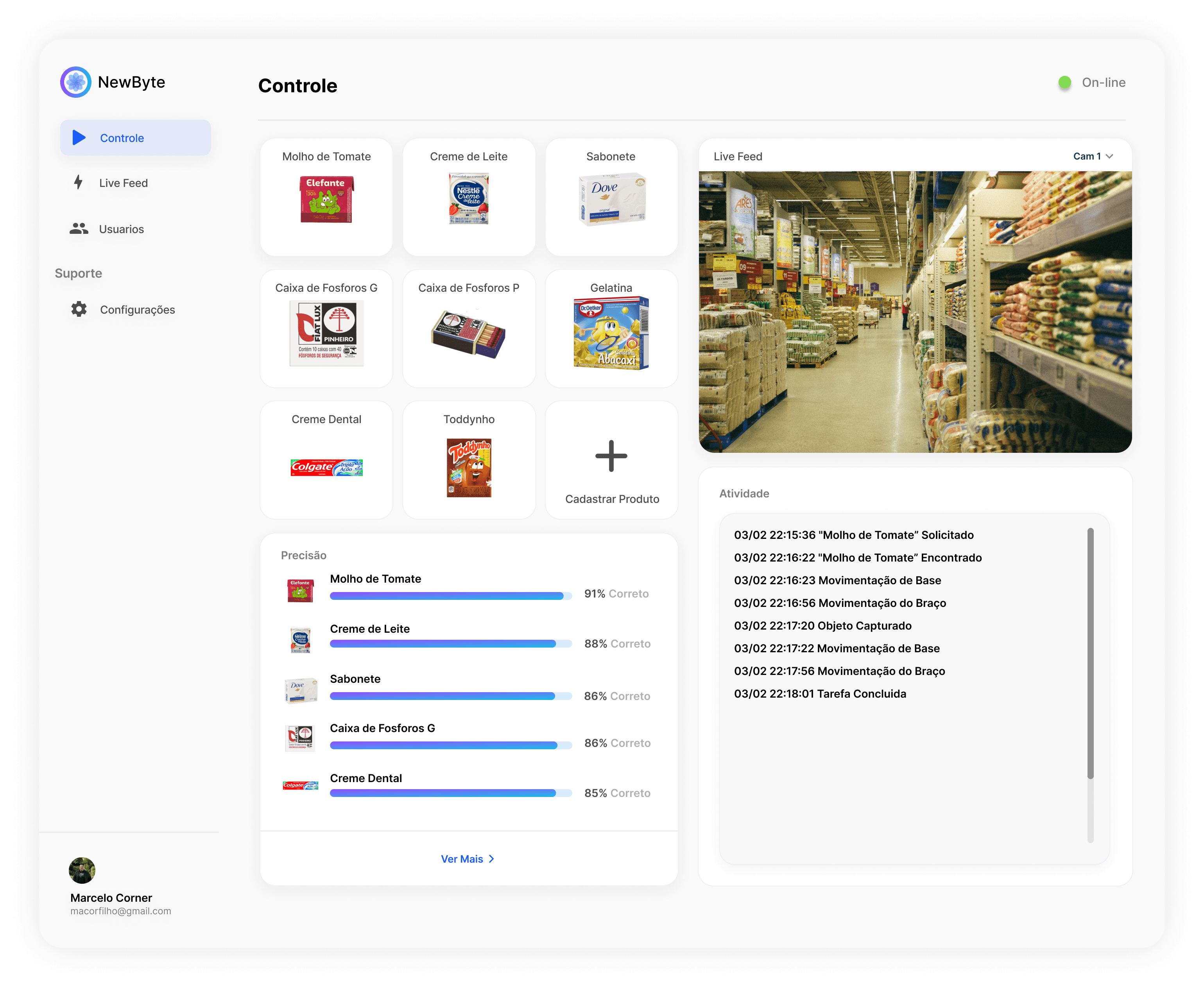The width and height of the screenshot is (1204, 987).
Task: Click the Controle play arrow icon
Action: (x=79, y=138)
